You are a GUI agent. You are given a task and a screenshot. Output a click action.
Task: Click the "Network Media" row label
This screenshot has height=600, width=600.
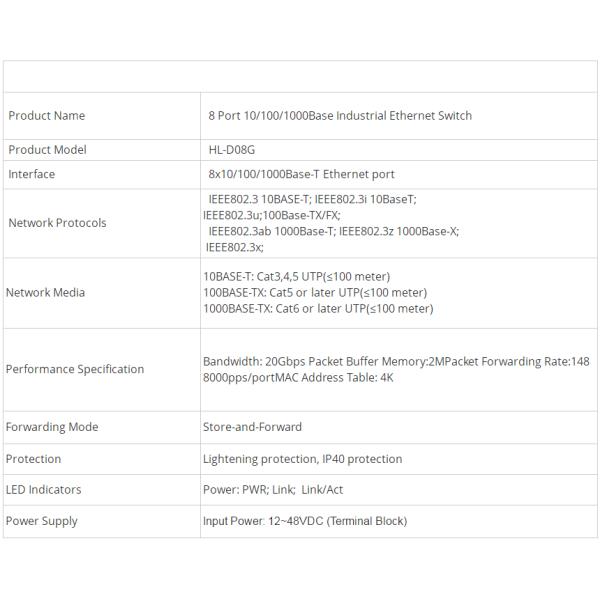[46, 293]
